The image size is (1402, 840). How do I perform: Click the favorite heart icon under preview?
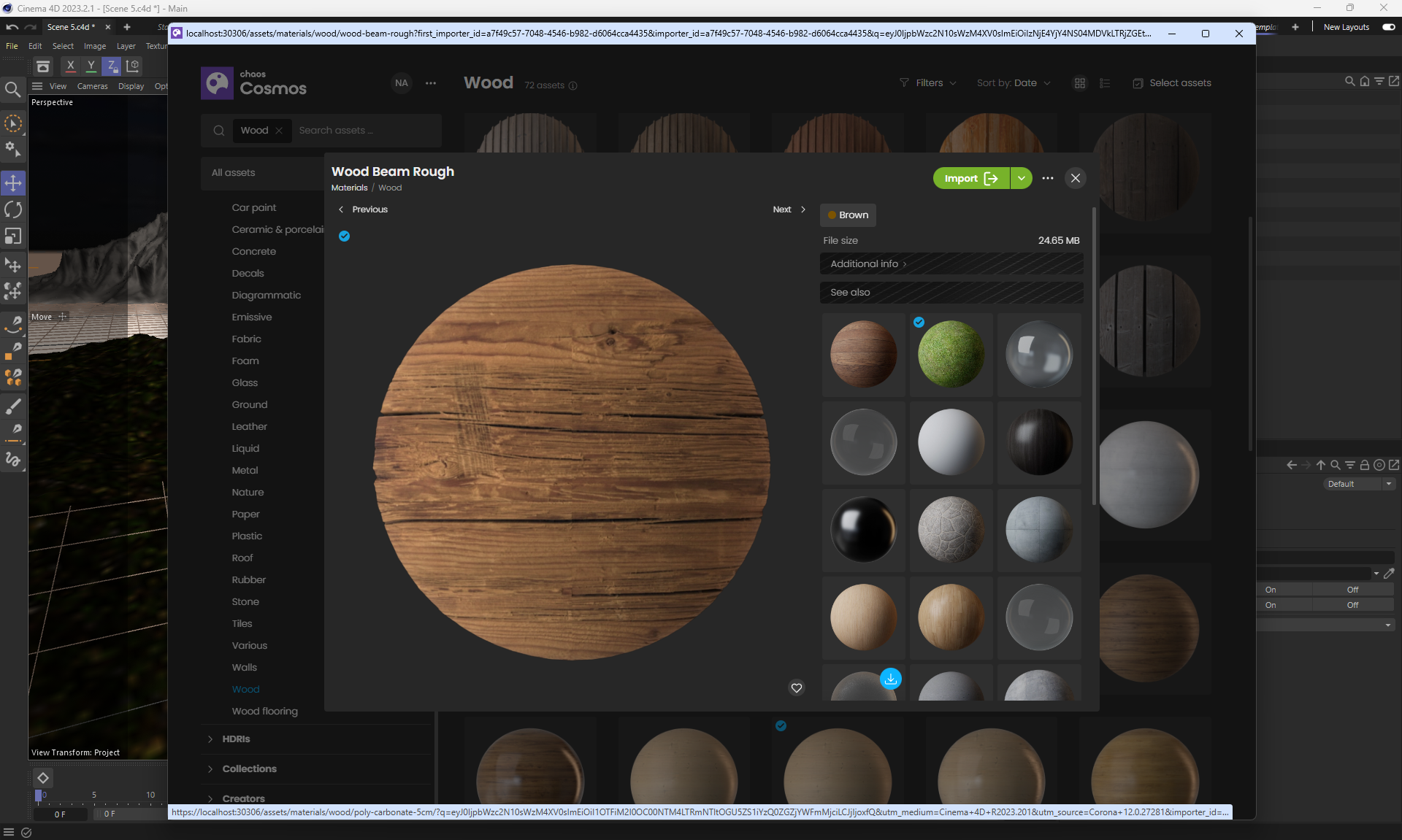(797, 687)
